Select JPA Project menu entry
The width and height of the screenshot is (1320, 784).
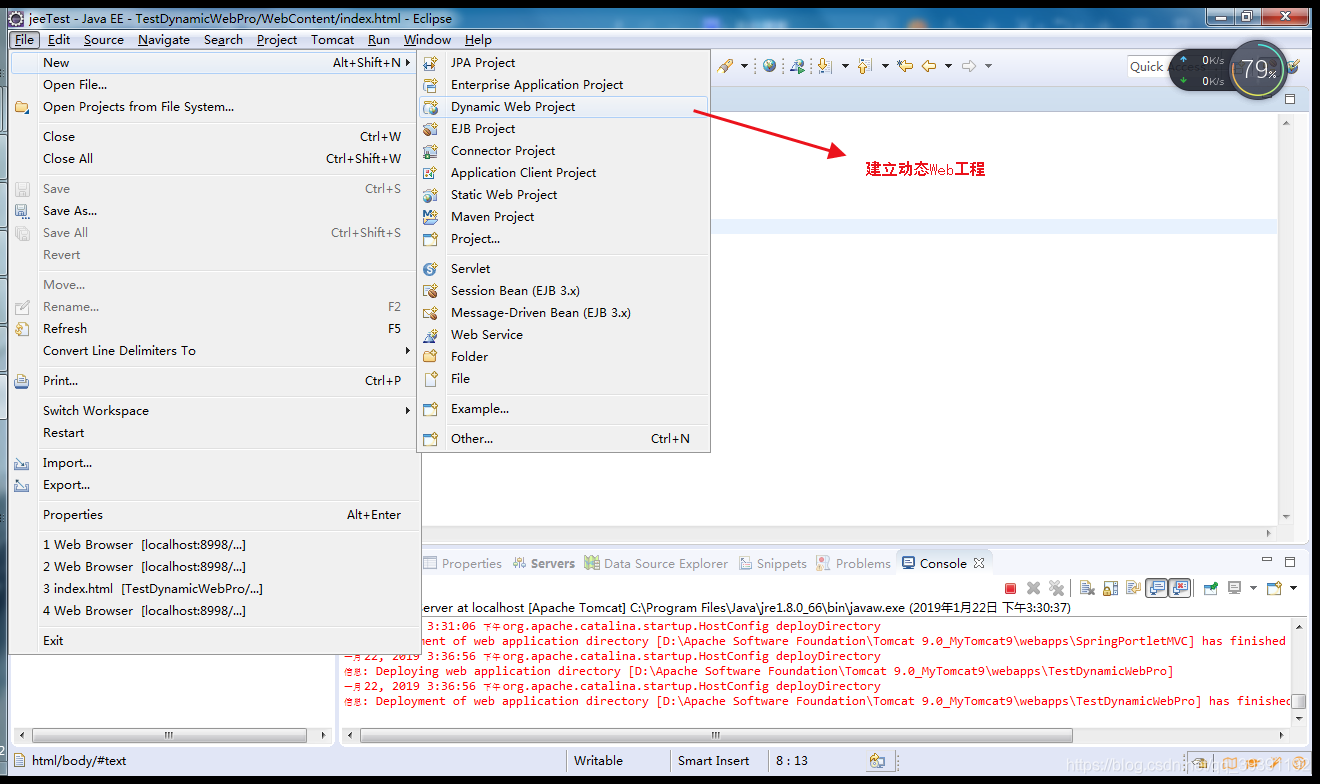point(564,63)
